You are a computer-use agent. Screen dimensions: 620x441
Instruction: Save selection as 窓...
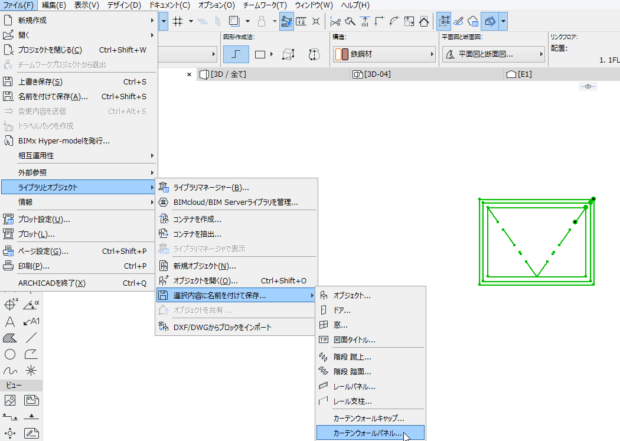371,325
